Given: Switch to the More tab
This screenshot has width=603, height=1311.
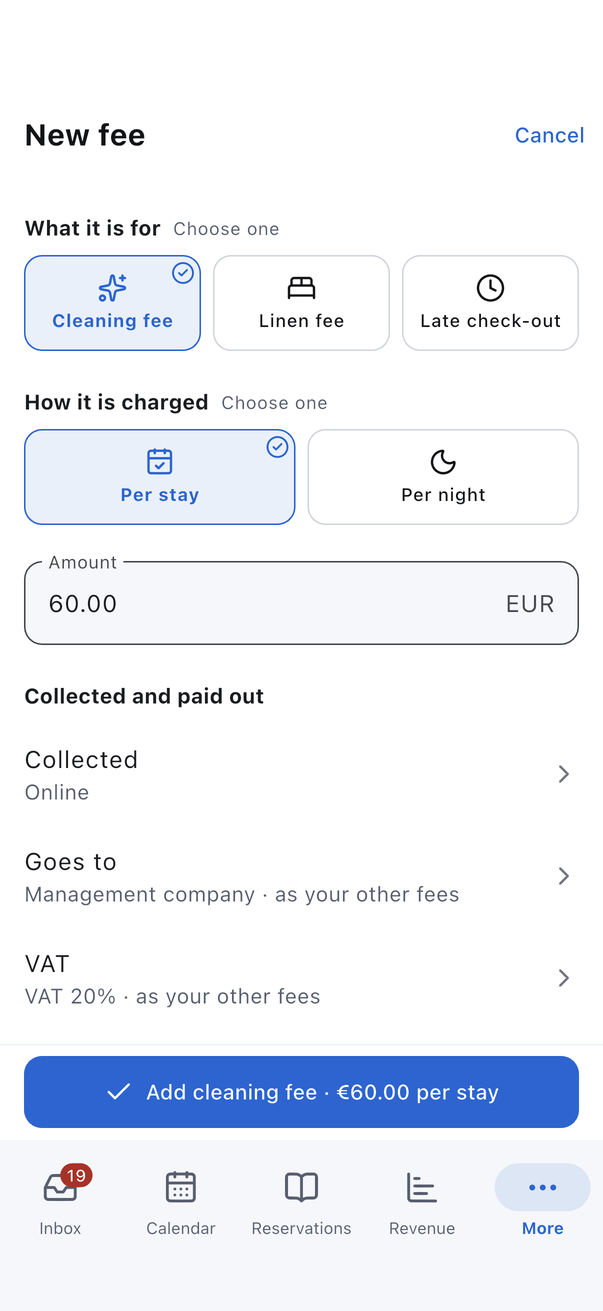Looking at the screenshot, I should pos(543,1200).
